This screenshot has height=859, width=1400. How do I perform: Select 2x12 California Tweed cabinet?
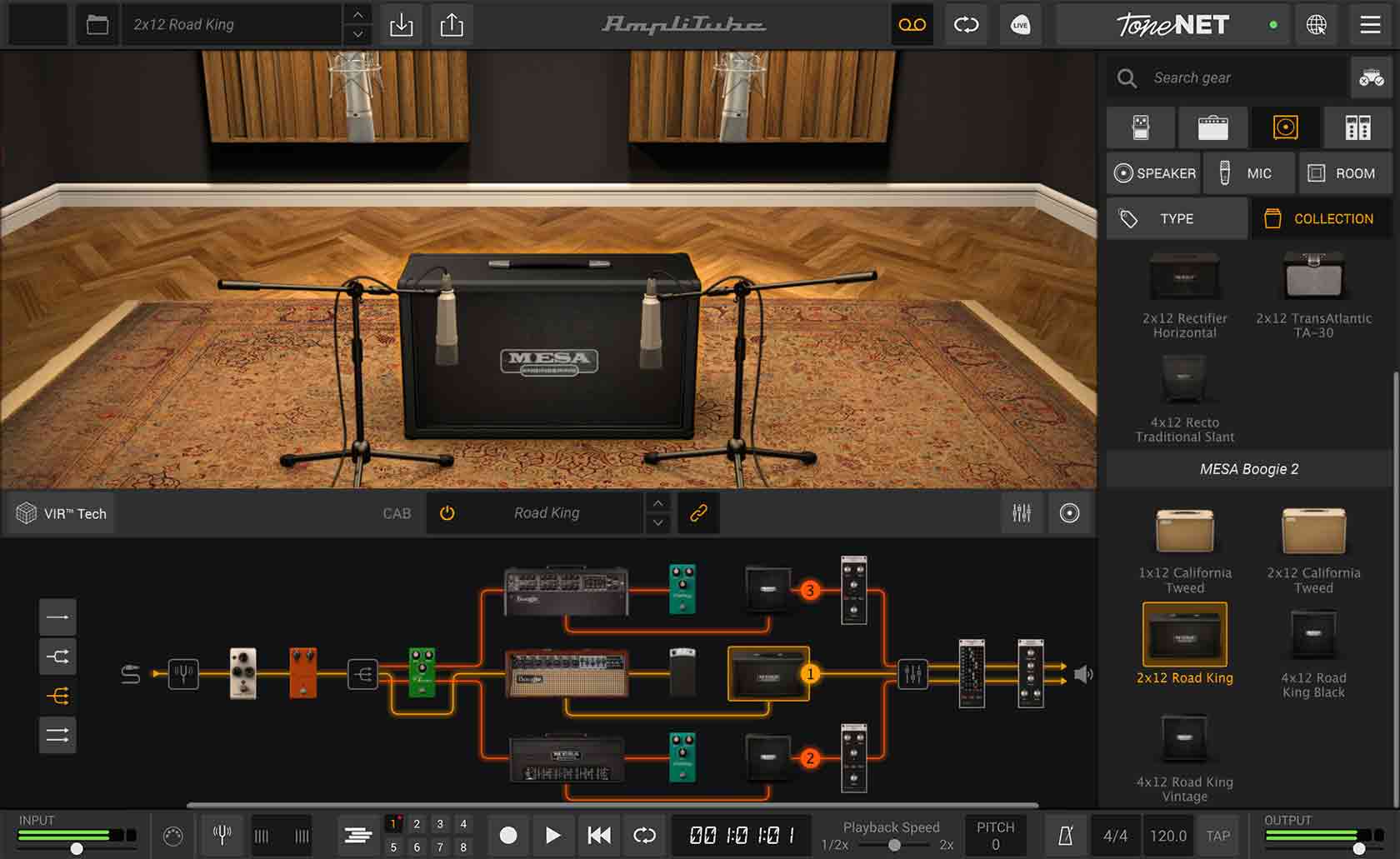(x=1313, y=549)
